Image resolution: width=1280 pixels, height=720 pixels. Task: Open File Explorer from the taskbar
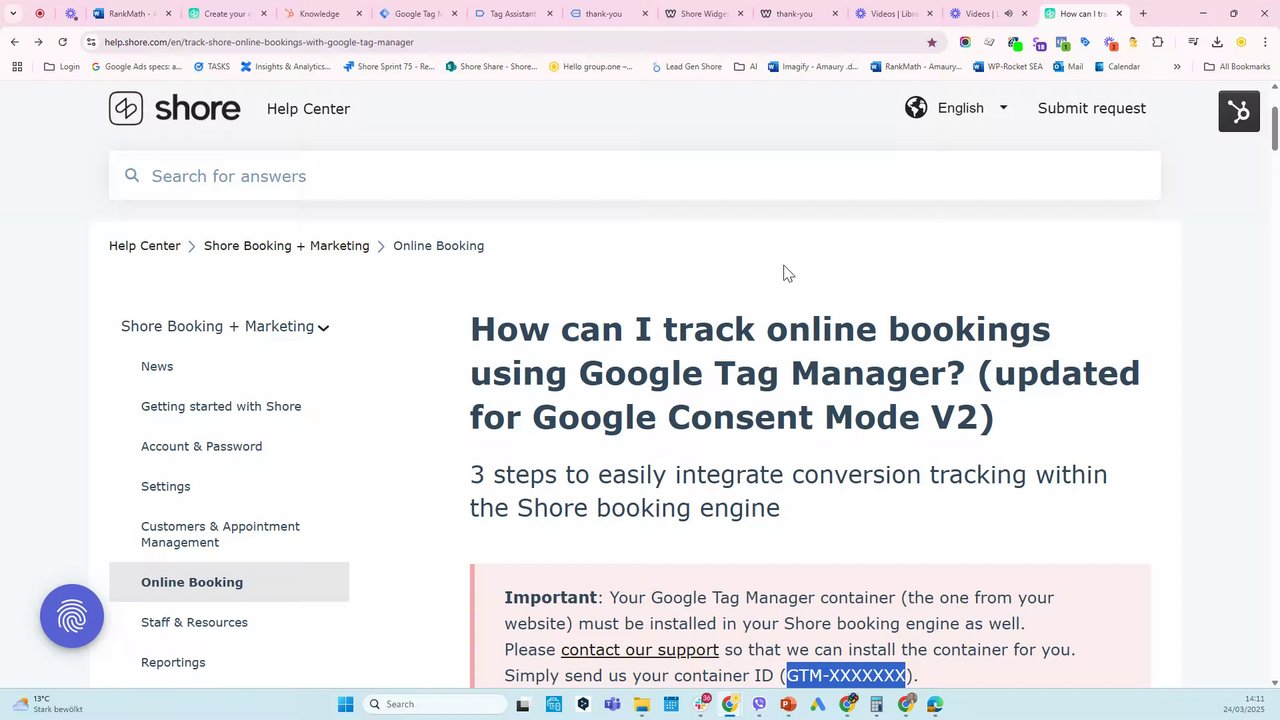click(641, 704)
